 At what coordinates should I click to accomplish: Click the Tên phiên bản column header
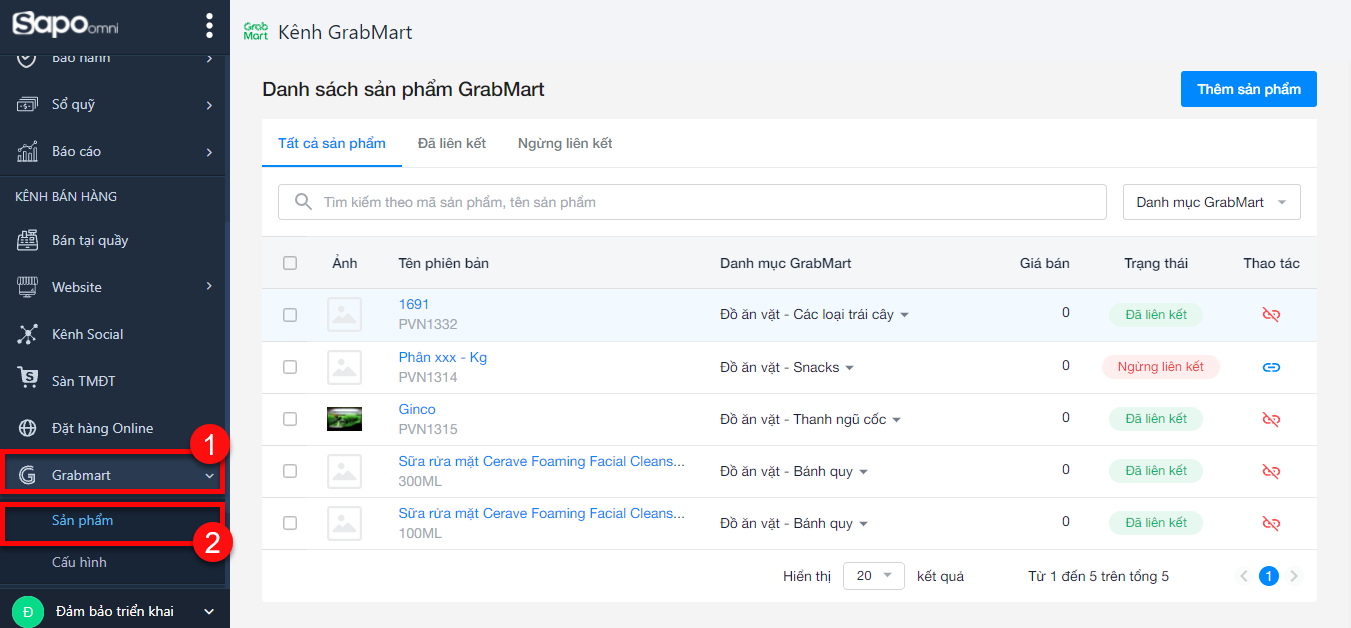(x=443, y=263)
